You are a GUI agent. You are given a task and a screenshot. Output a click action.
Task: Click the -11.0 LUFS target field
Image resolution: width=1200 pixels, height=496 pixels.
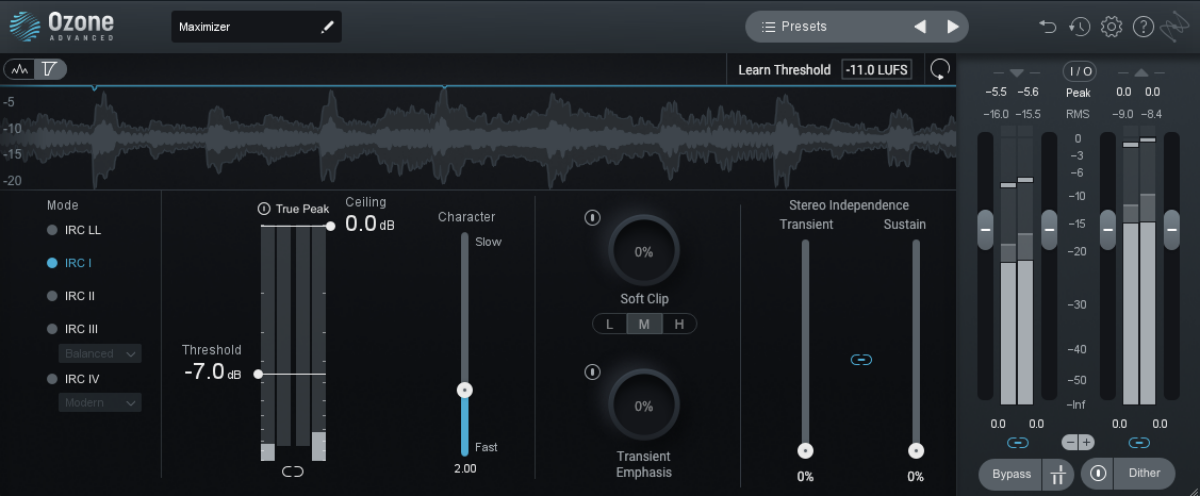pos(876,70)
